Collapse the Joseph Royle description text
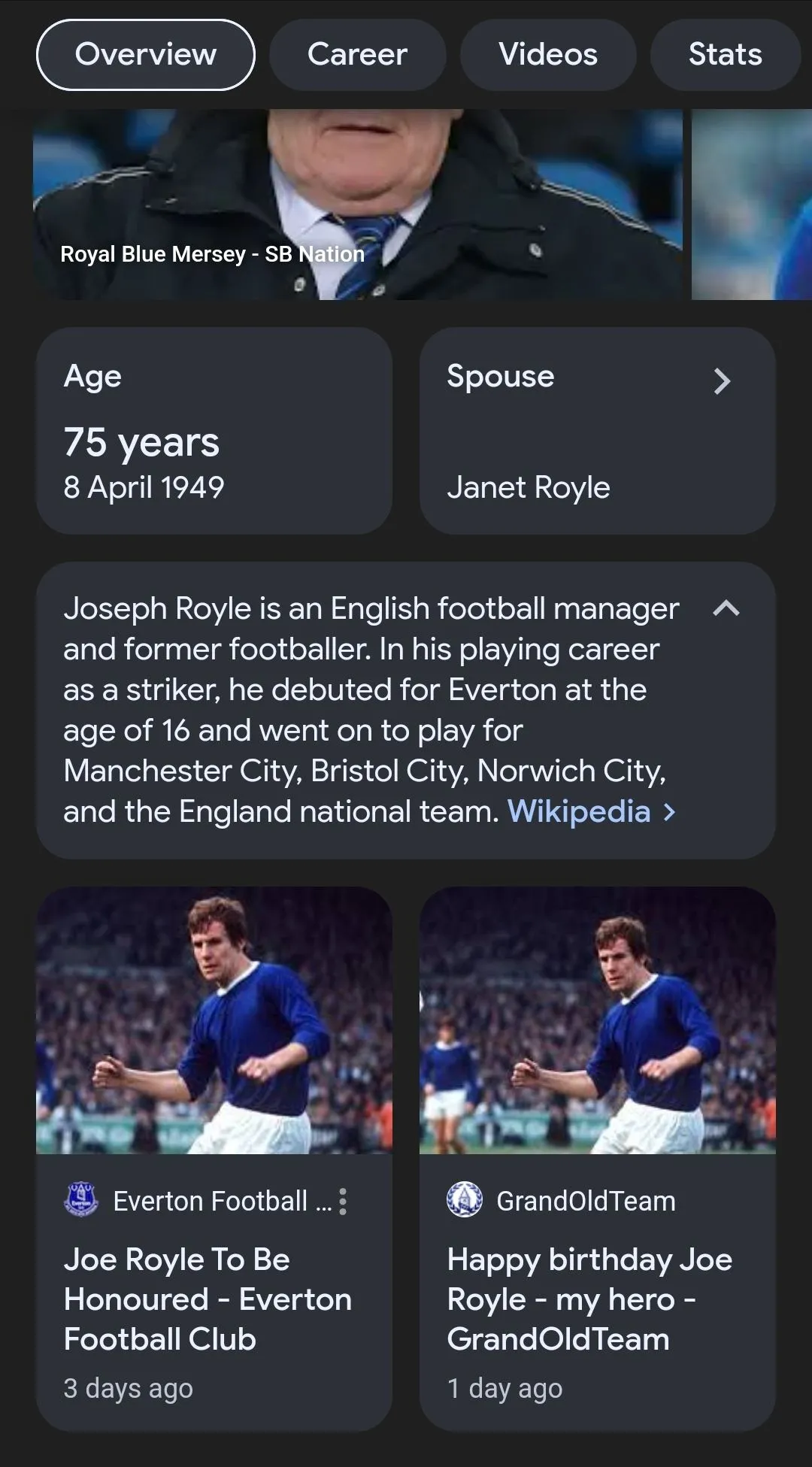 (726, 609)
